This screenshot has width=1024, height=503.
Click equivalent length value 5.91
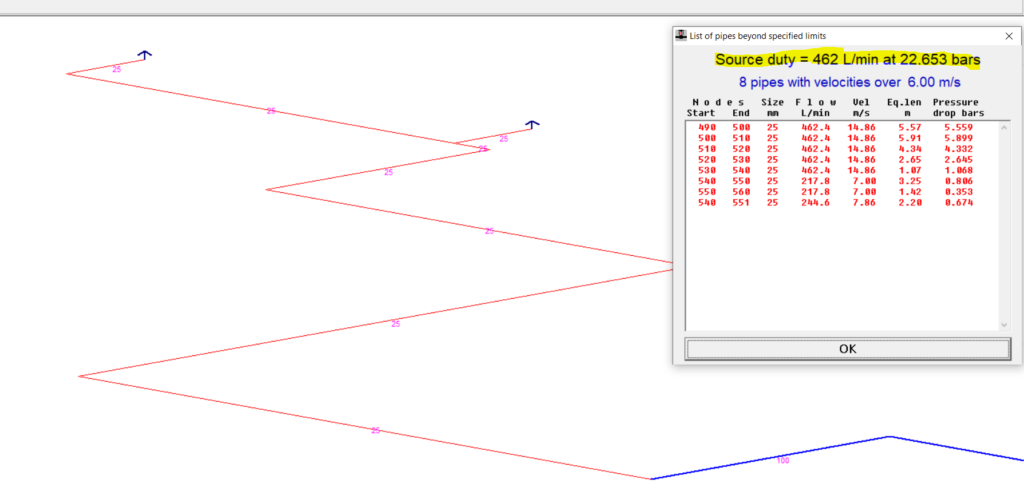[x=910, y=138]
